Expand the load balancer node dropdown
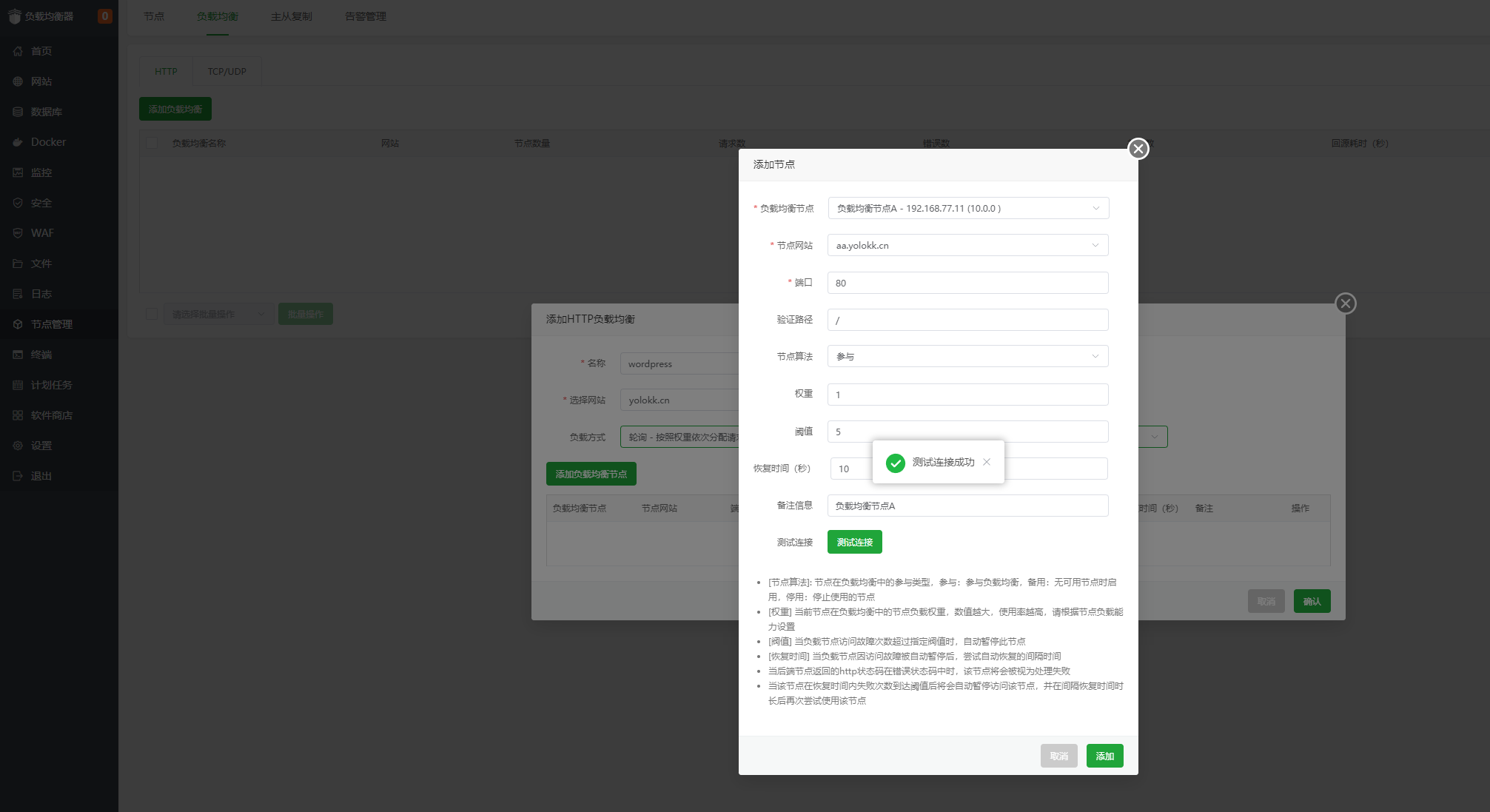1490x812 pixels. click(967, 209)
